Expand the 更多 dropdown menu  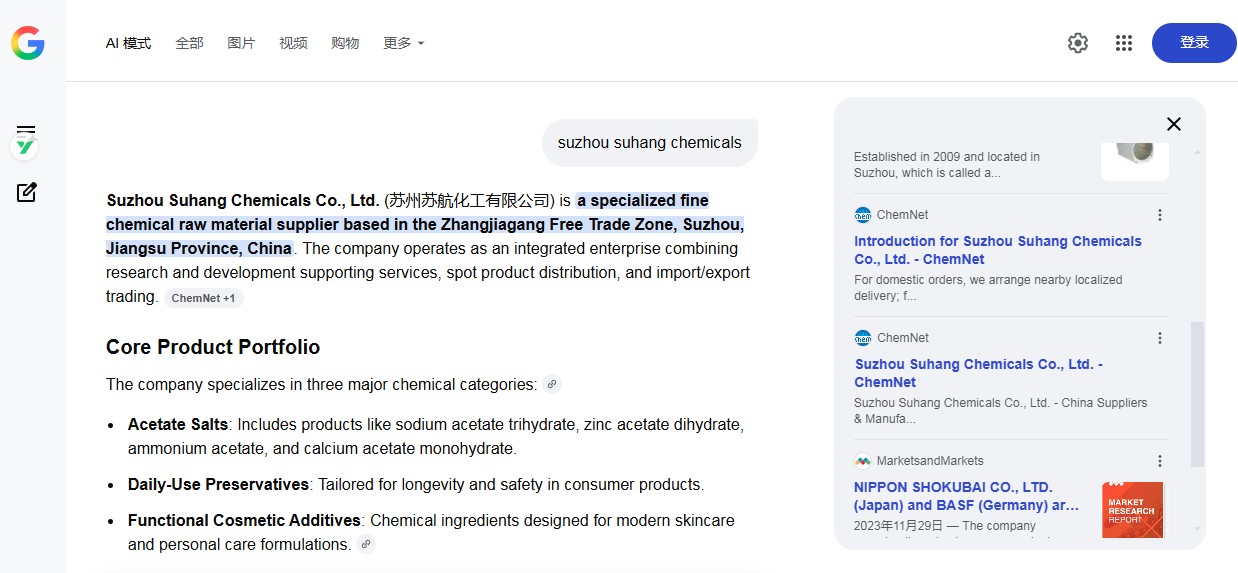[x=404, y=43]
